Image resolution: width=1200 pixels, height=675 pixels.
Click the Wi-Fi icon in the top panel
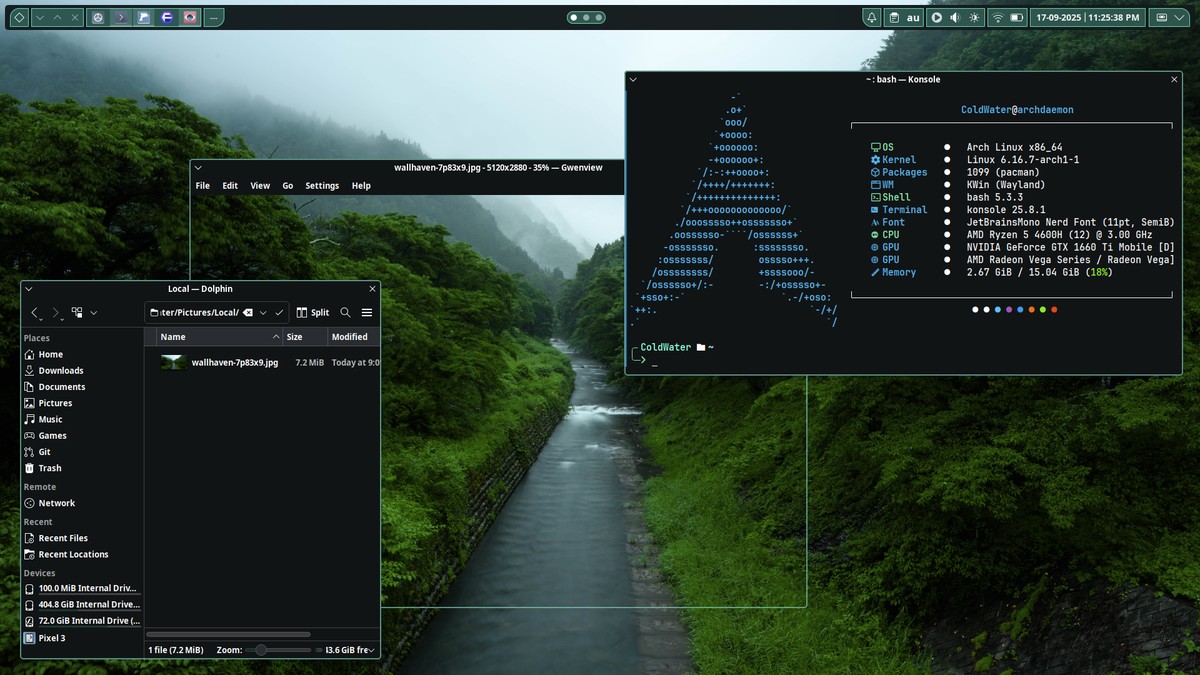coord(997,17)
